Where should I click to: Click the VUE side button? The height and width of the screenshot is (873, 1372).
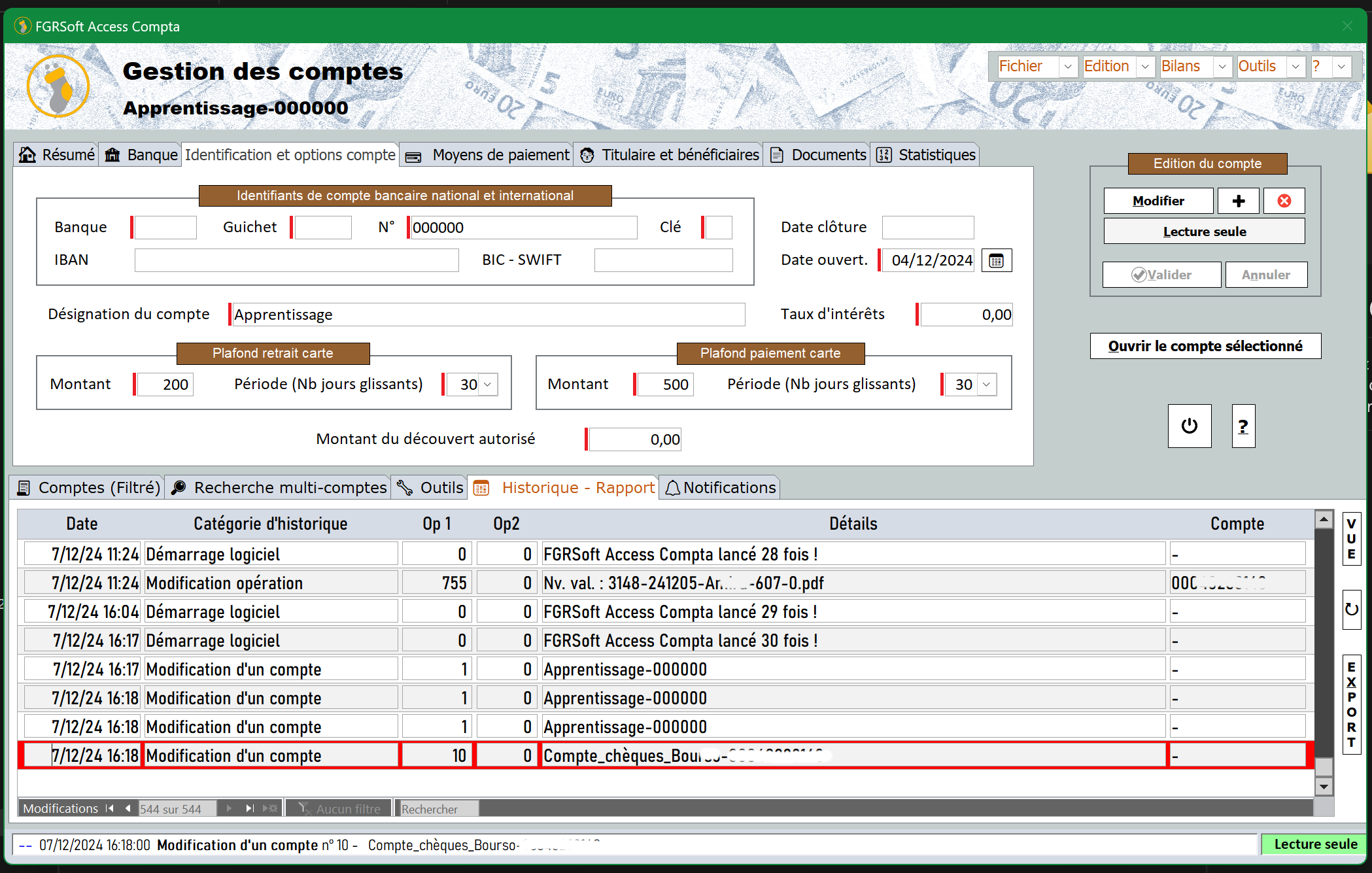pyautogui.click(x=1351, y=538)
